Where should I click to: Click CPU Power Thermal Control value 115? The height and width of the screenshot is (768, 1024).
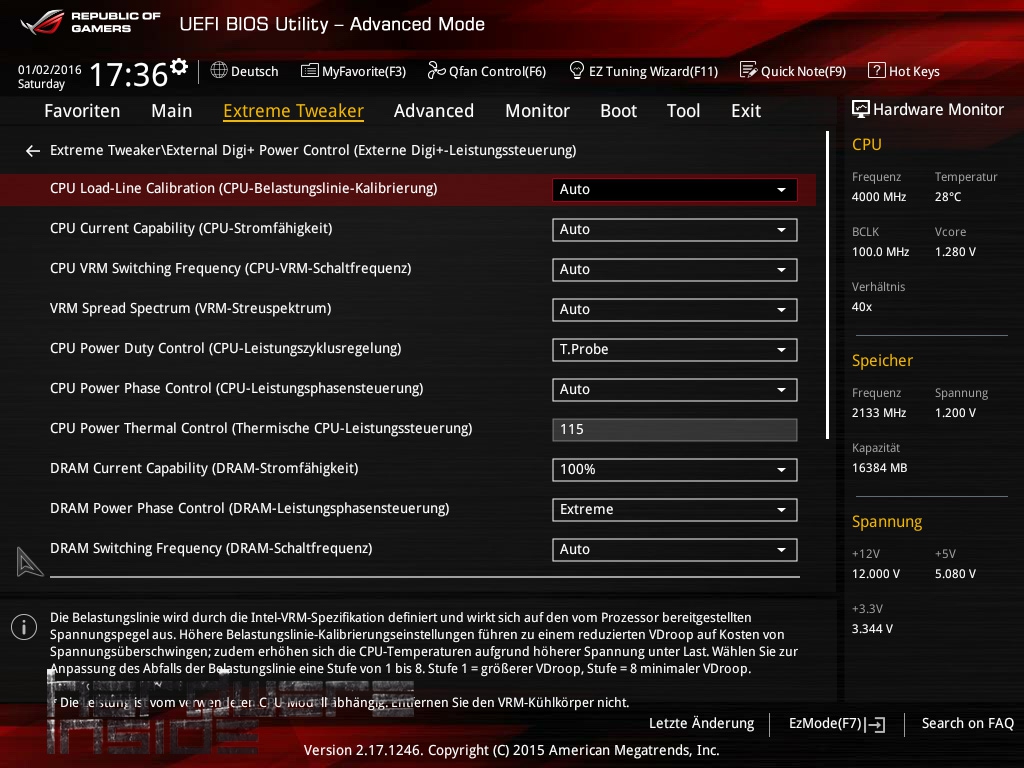coord(675,430)
